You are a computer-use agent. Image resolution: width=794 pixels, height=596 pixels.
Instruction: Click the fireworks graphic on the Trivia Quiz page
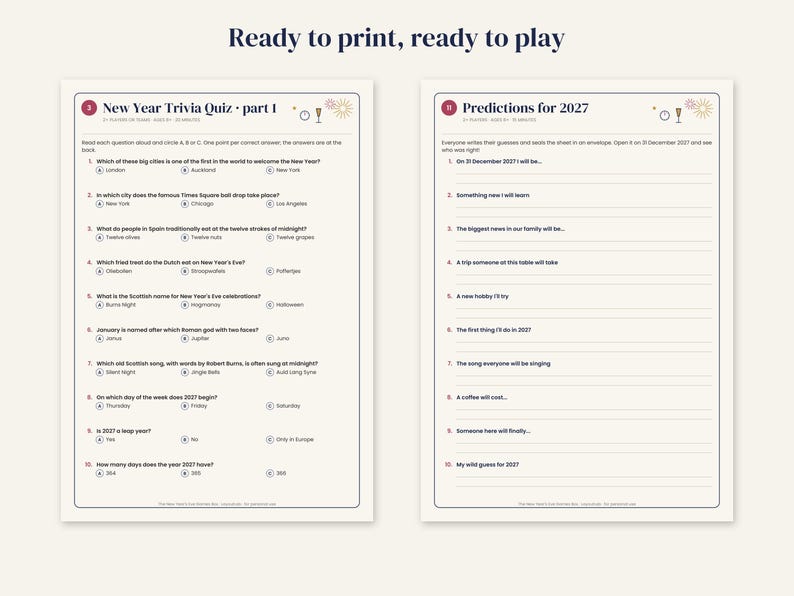(x=339, y=108)
